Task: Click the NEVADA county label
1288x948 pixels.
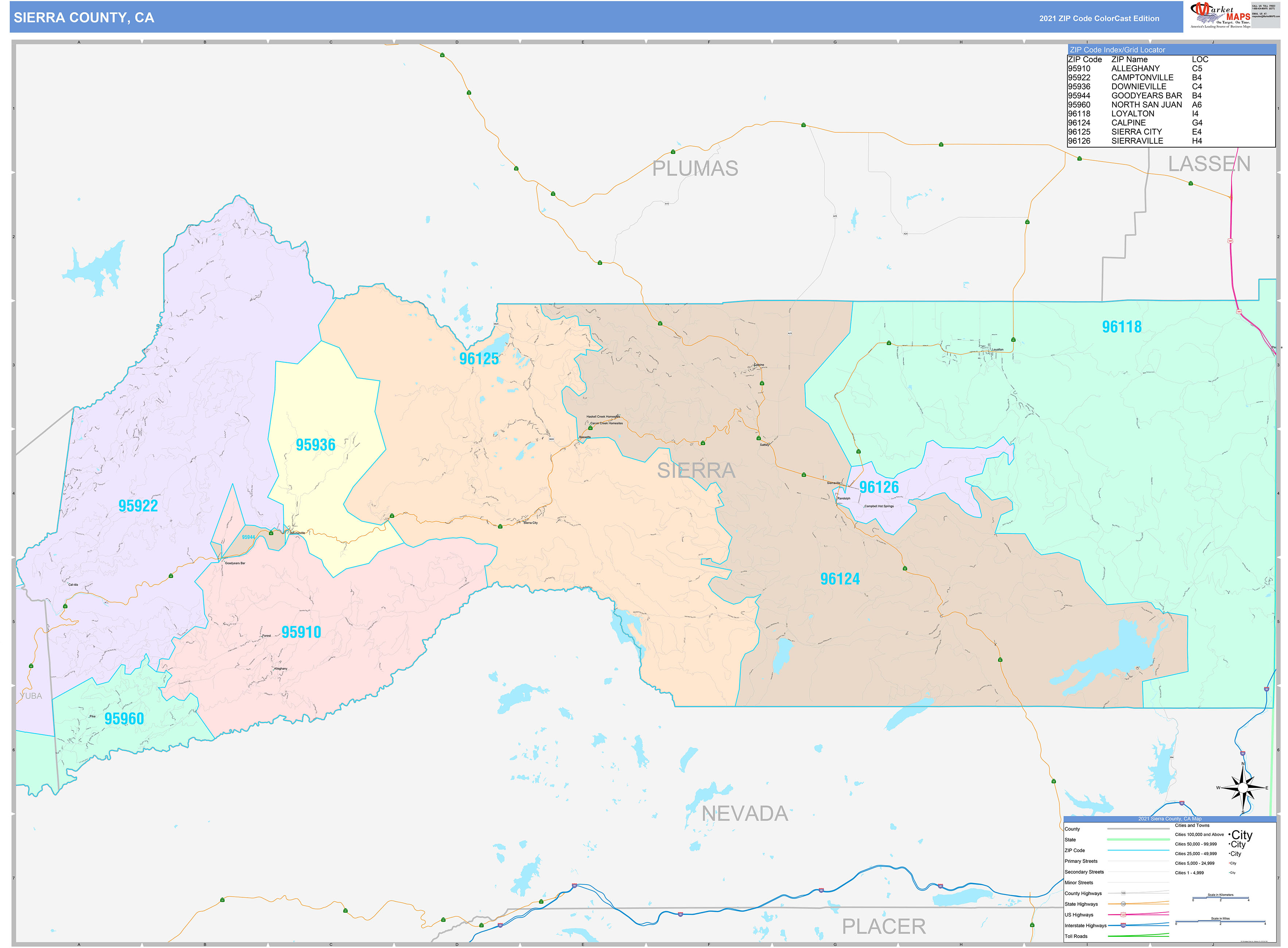Action: pyautogui.click(x=744, y=814)
